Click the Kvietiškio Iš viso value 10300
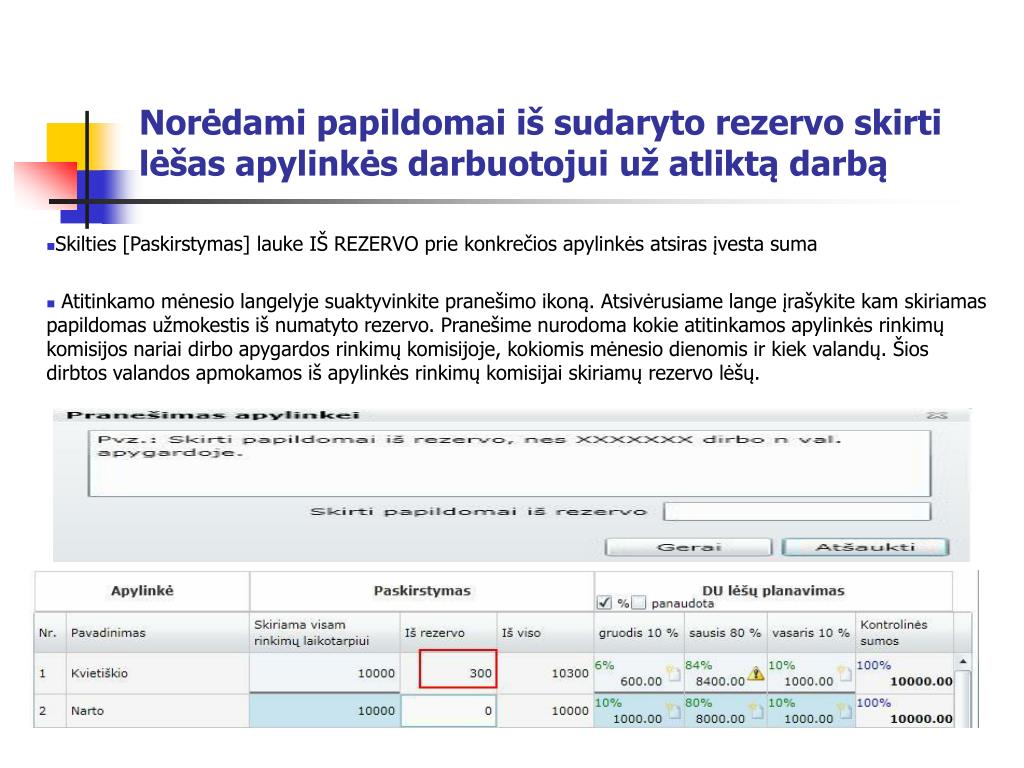Viewport: 1024px width, 768px height. 570,673
